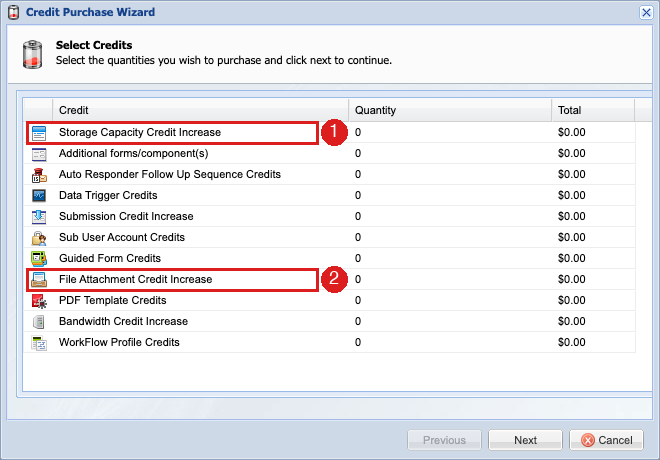Click the $0.00 total for Data Trigger Credits
Viewport: 660px width, 460px height.
(572, 196)
